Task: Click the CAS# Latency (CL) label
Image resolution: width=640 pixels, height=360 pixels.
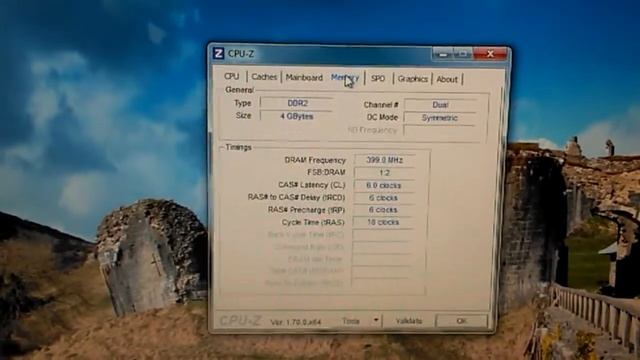Action: pyautogui.click(x=311, y=185)
